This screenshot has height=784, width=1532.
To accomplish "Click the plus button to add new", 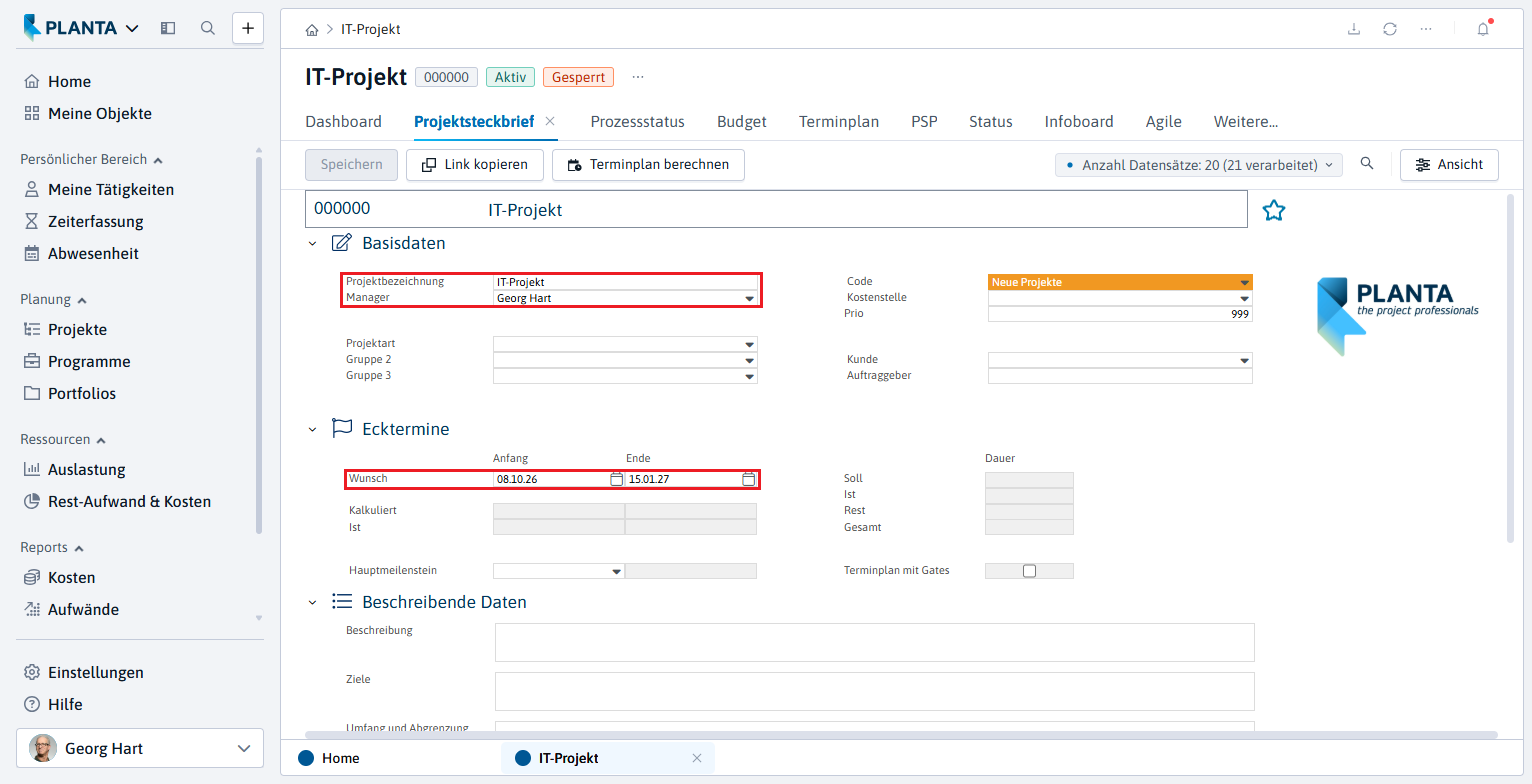I will point(248,28).
